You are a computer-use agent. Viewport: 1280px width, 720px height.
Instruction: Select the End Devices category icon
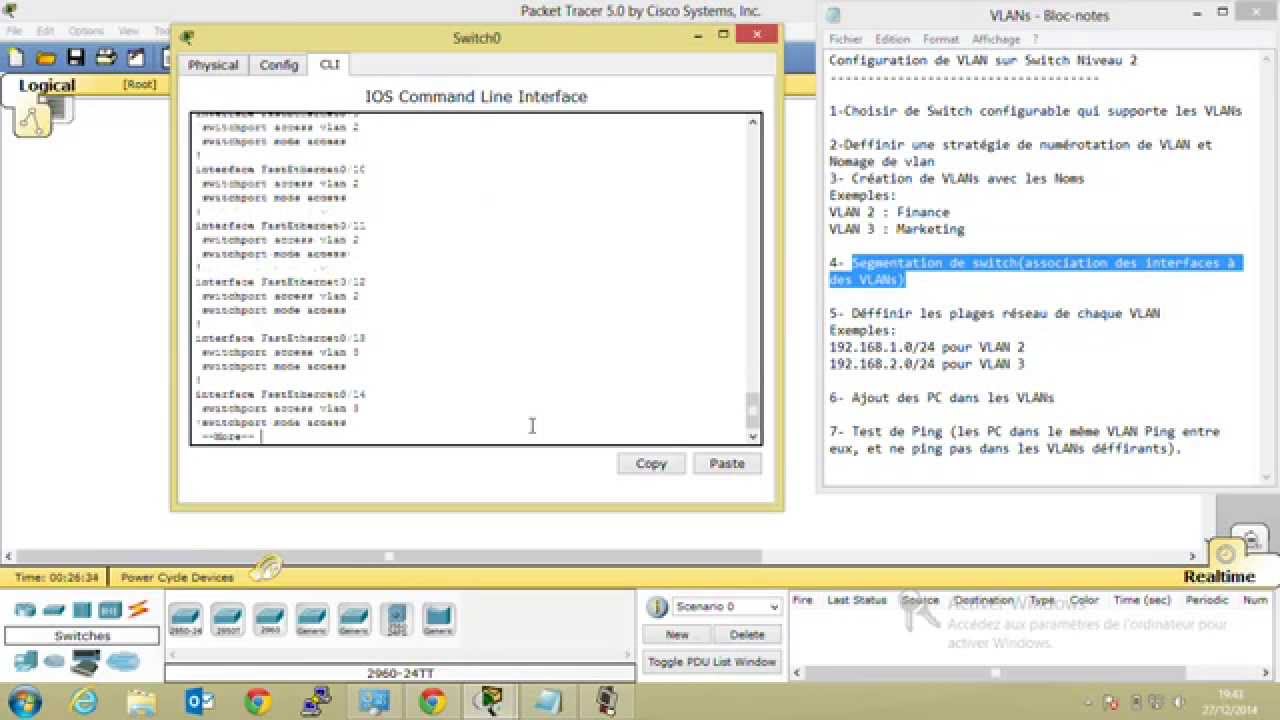click(x=25, y=661)
